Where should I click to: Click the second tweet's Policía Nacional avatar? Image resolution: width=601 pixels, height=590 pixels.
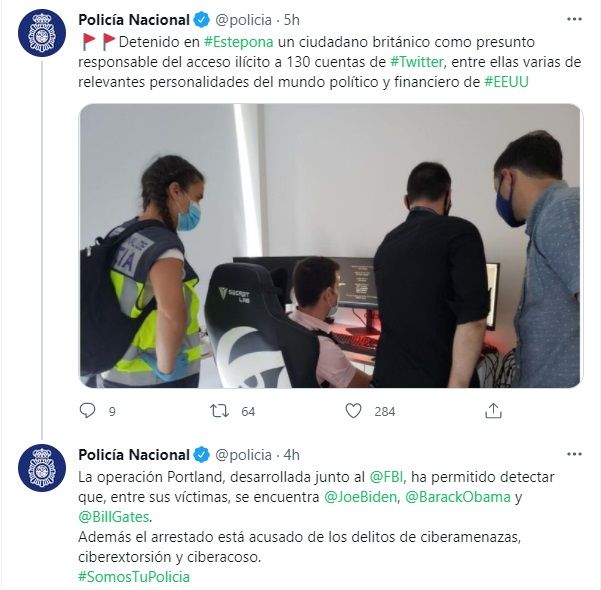[x=42, y=468]
